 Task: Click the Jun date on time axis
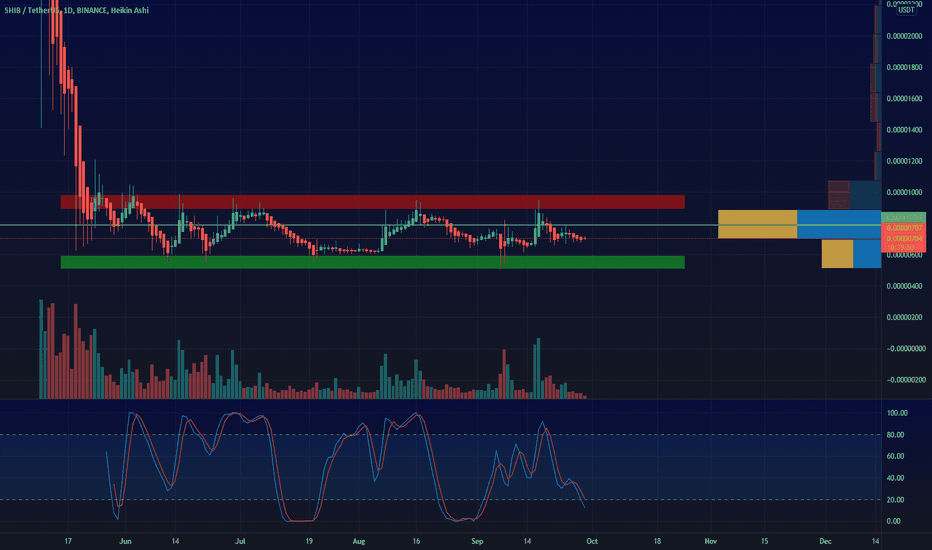(125, 541)
